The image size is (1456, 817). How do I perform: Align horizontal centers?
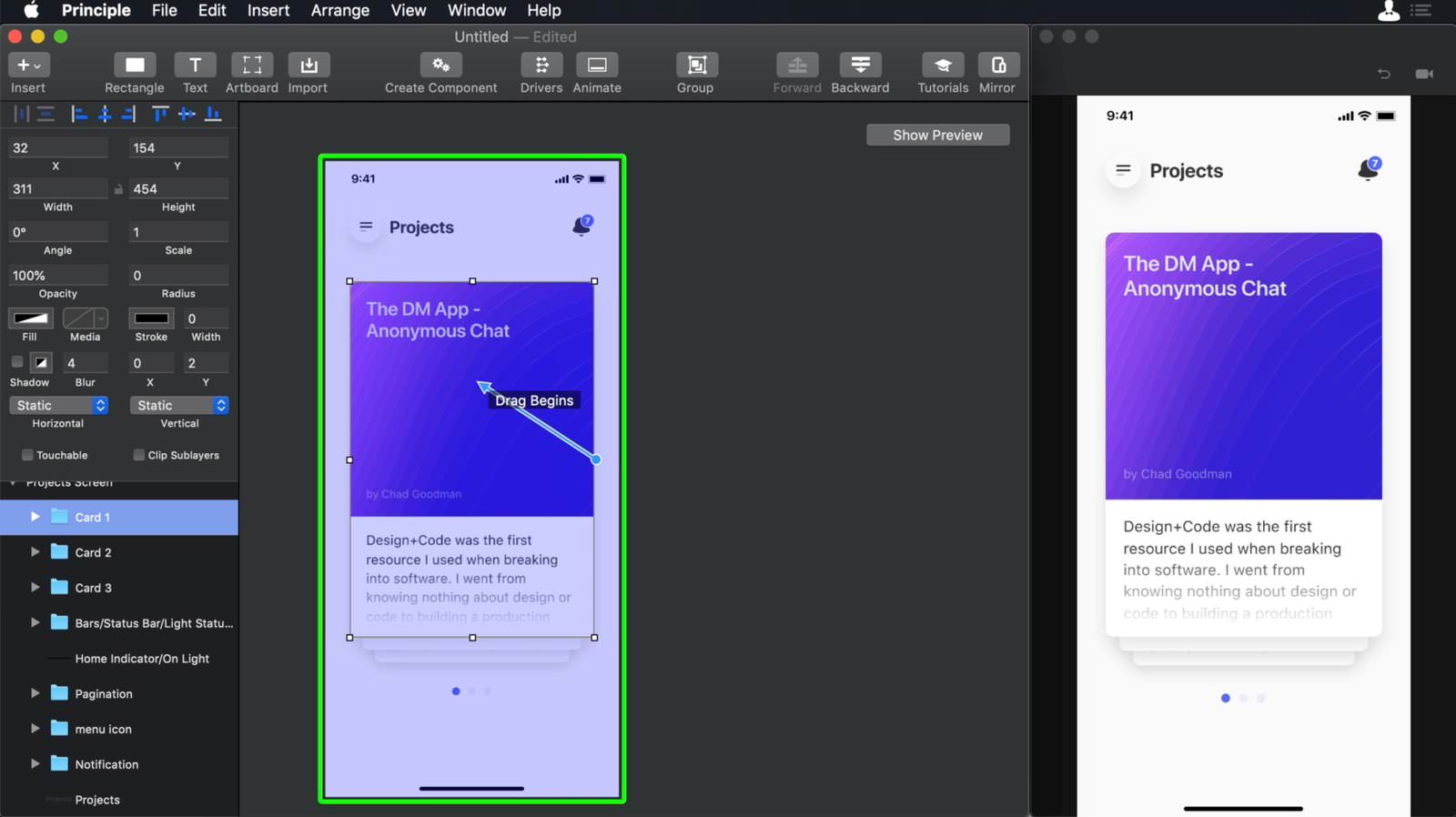coord(105,114)
